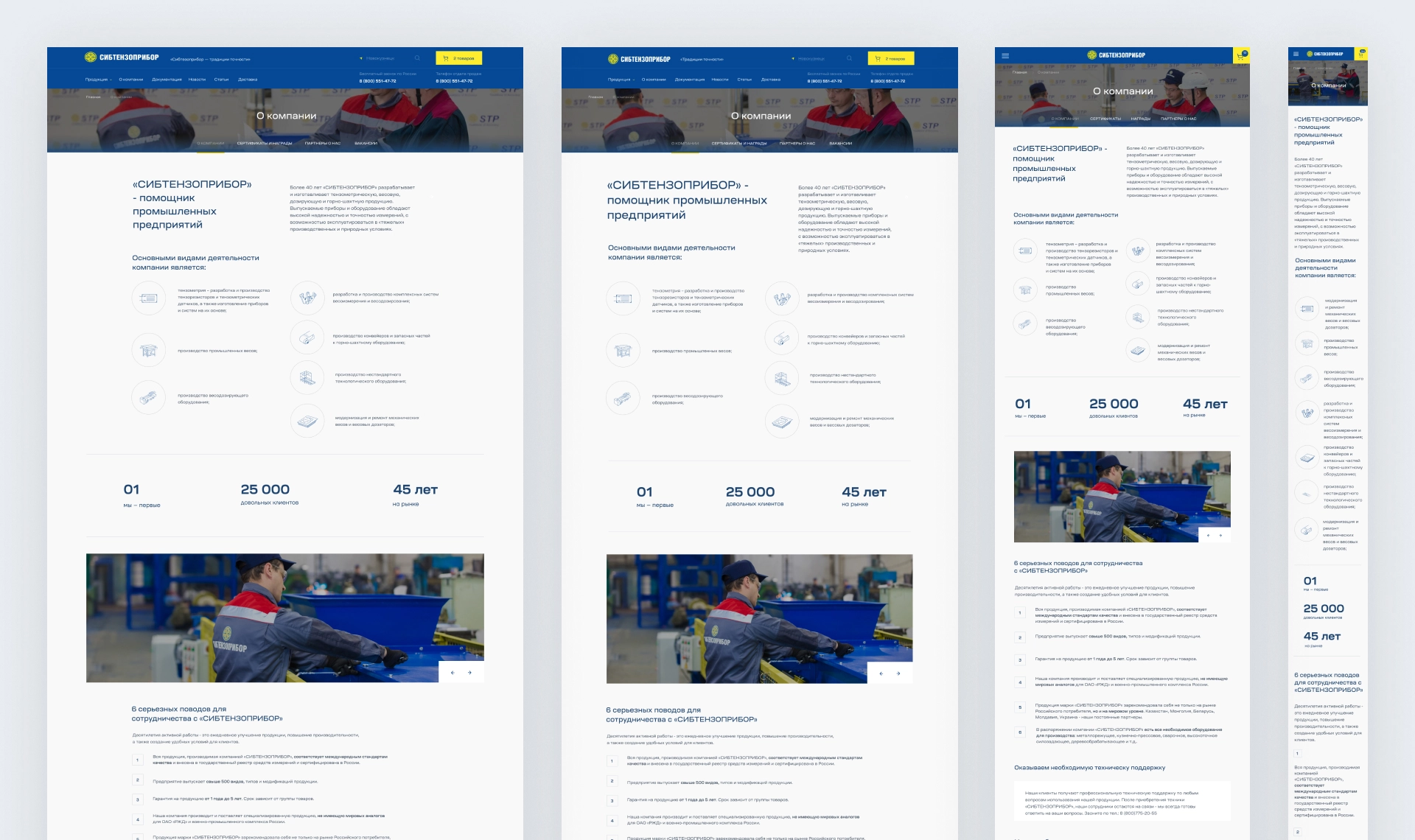Switch to Награды tab in the tablet mockup
The width and height of the screenshot is (1415, 840).
[1140, 119]
